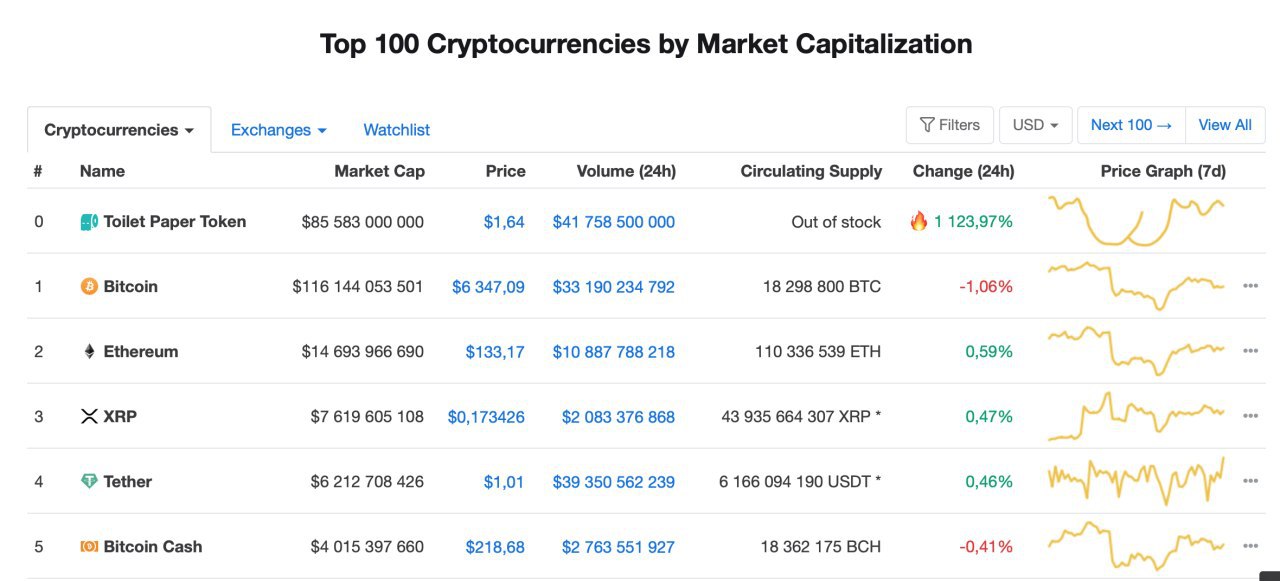Go to Next 100 cryptocurrencies
Screen dimensions: 1280x581
(1132, 125)
